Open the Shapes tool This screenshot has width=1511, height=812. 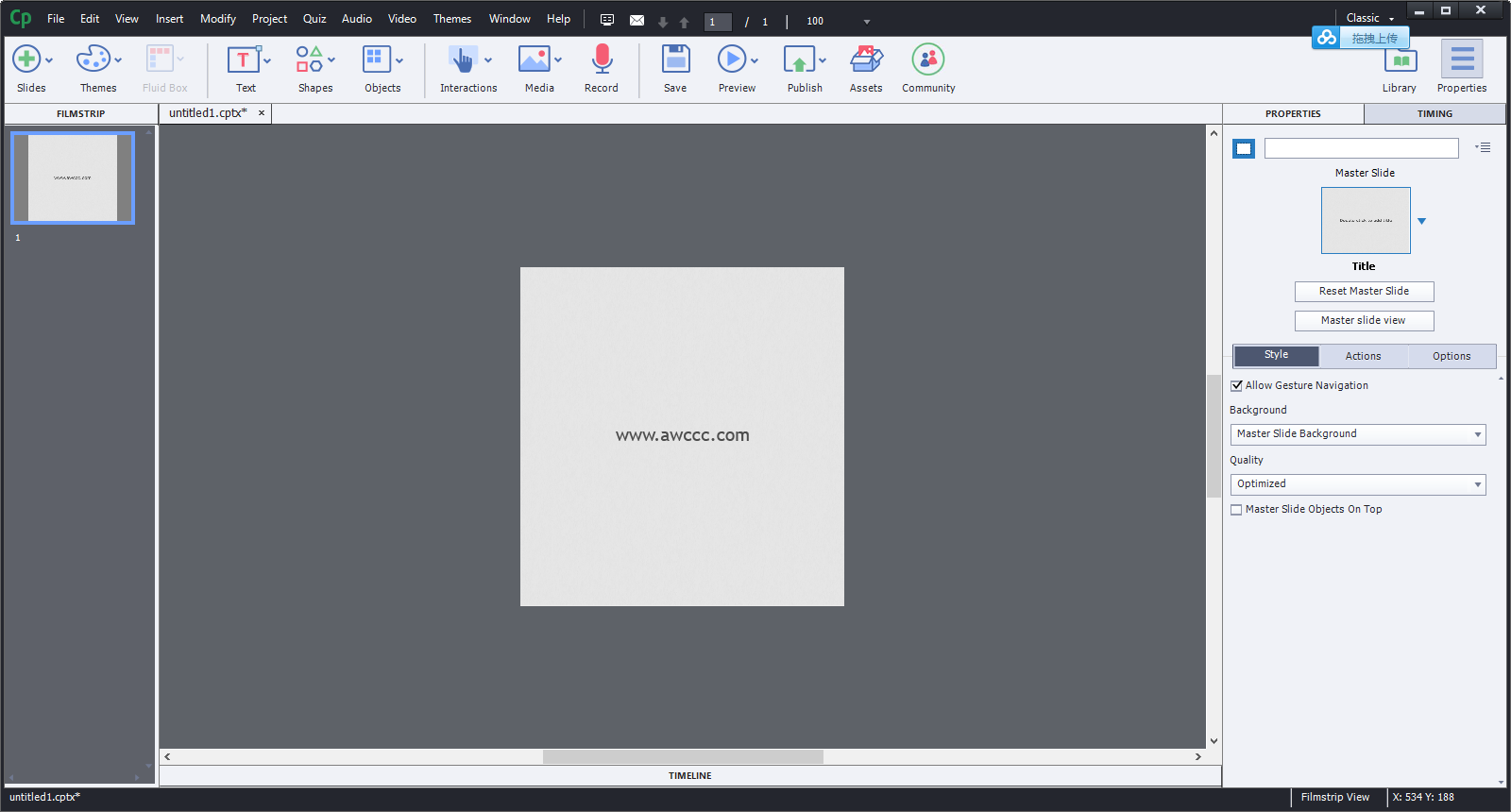[x=310, y=59]
